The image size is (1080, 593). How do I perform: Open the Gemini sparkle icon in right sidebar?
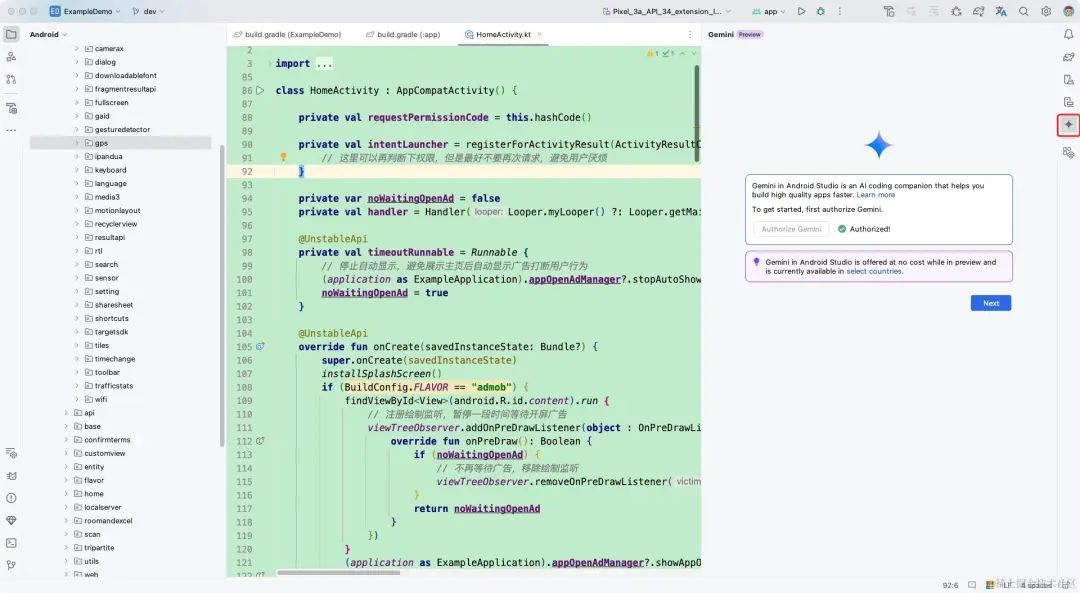click(1068, 125)
